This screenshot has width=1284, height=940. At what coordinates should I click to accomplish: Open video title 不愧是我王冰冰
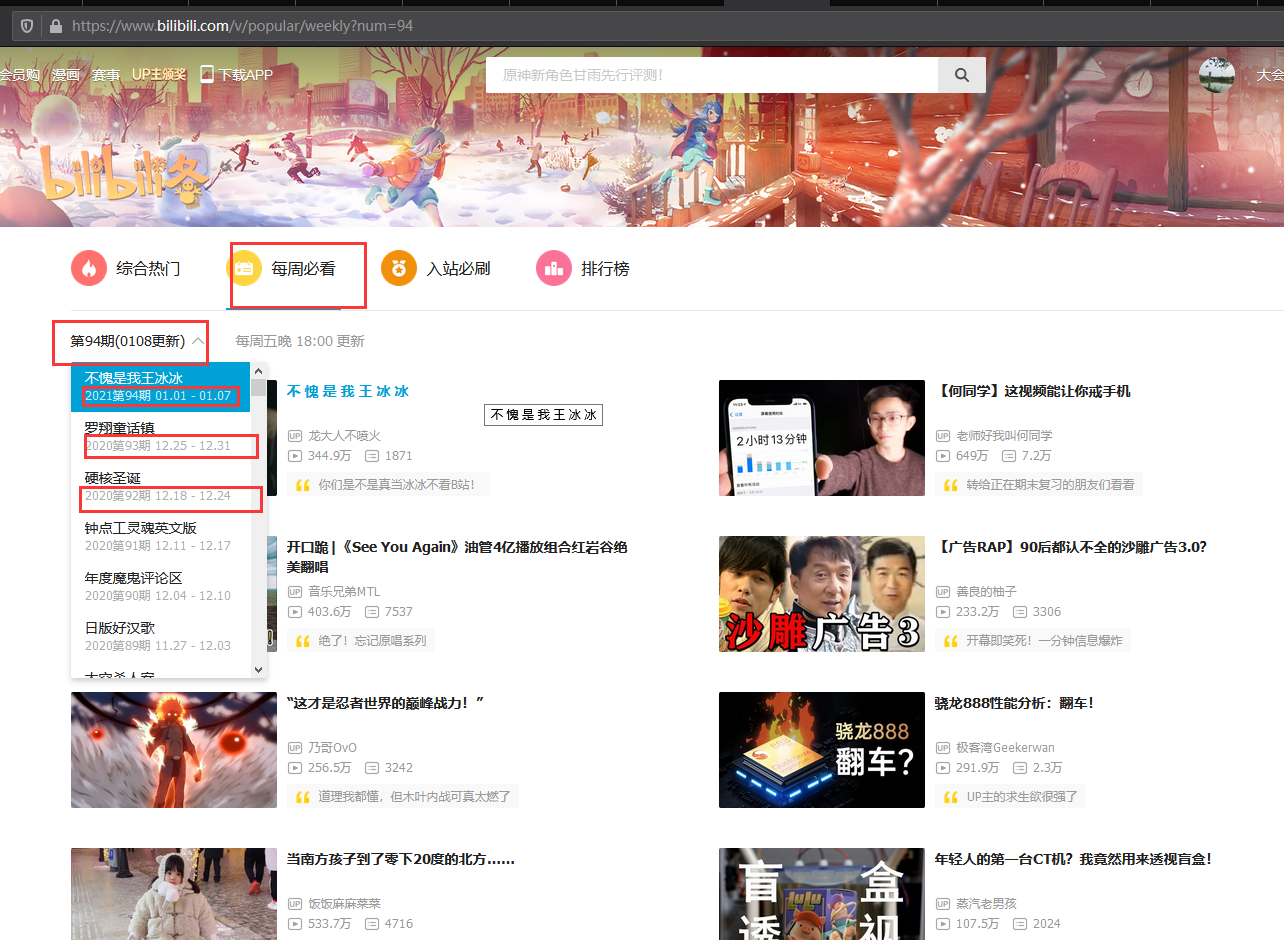point(348,391)
